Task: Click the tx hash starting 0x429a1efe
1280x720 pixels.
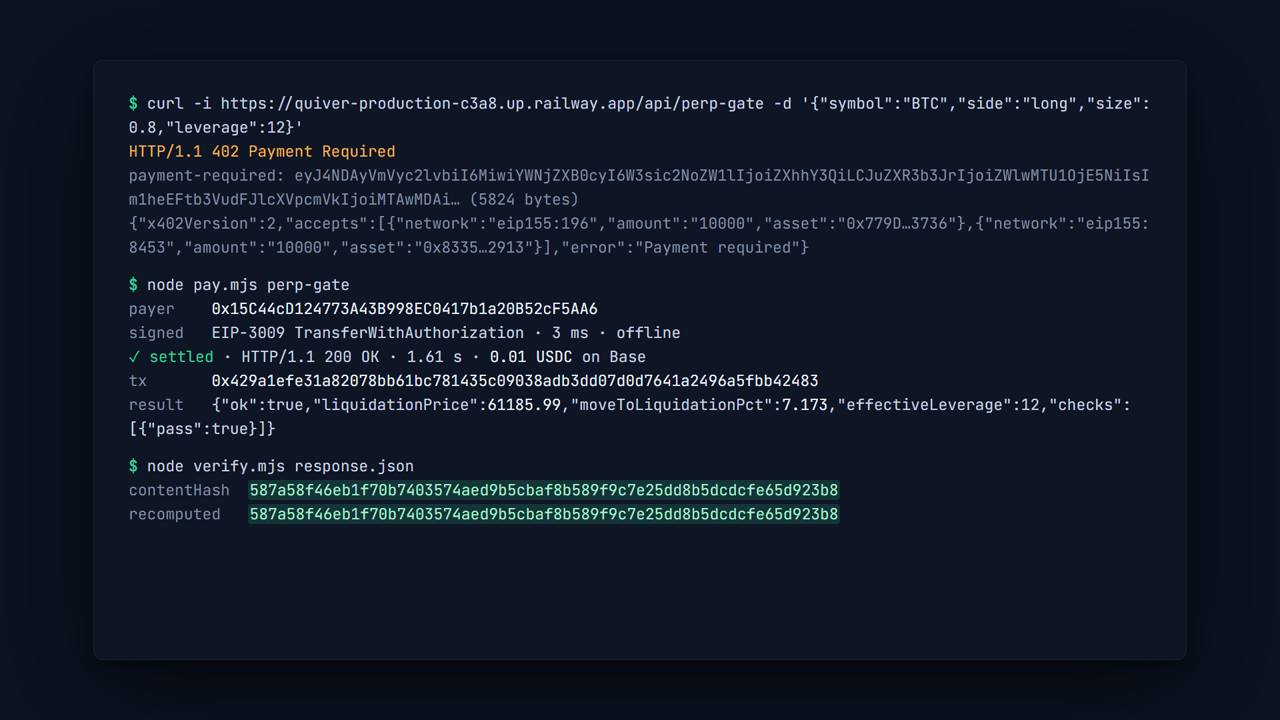Action: [x=515, y=381]
